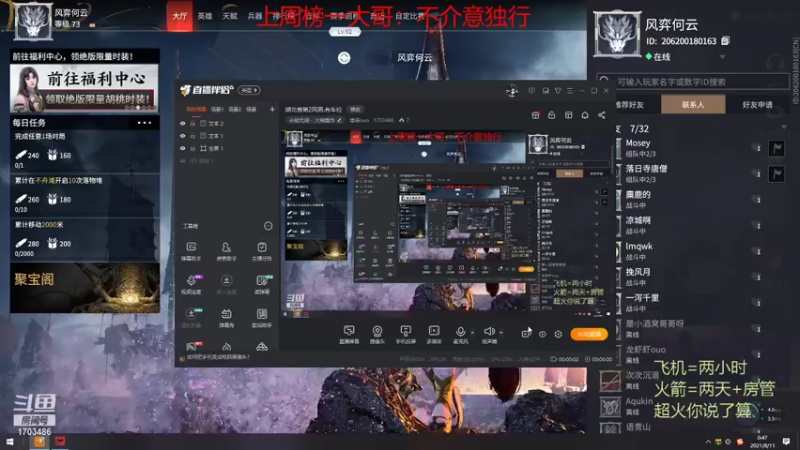Focus the player name search field
The image size is (800, 450).
[693, 81]
